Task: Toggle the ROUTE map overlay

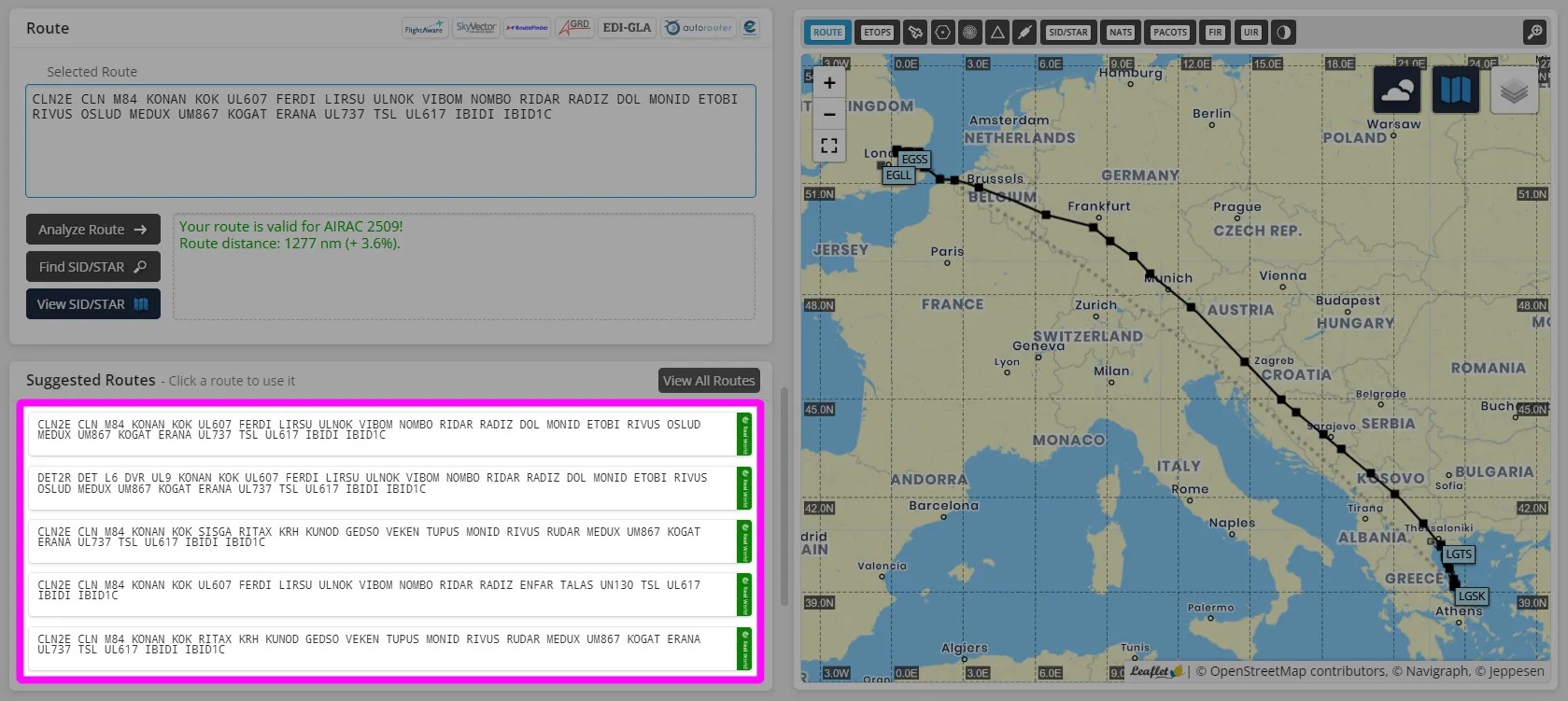Action: (x=827, y=33)
